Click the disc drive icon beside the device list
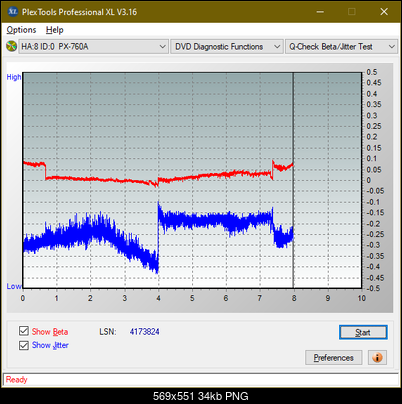 [11, 46]
